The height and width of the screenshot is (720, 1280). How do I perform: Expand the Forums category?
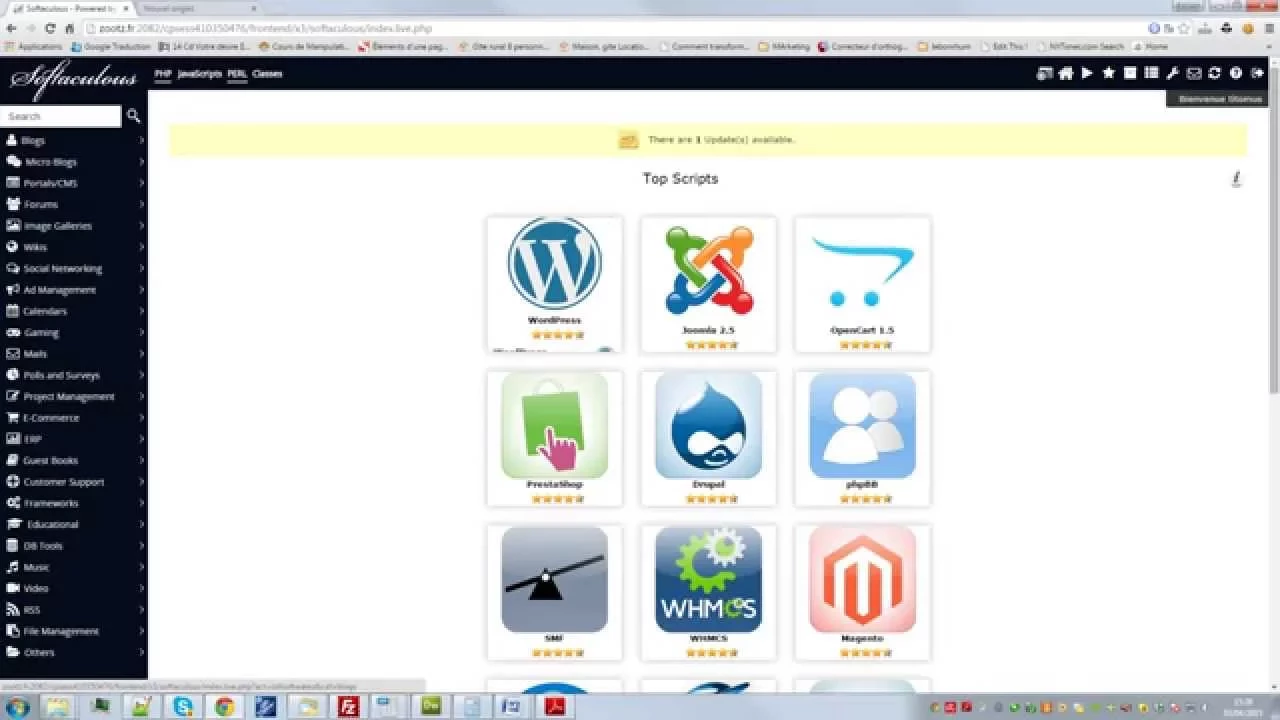74,204
